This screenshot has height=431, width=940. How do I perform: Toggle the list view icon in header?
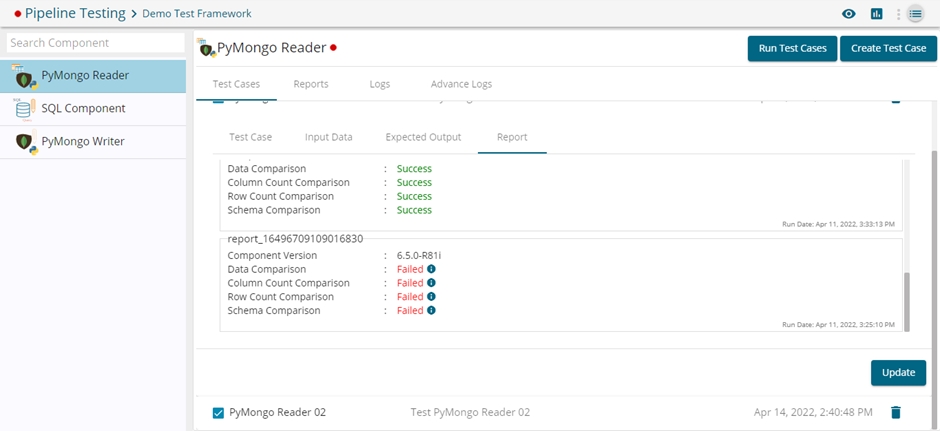point(915,14)
